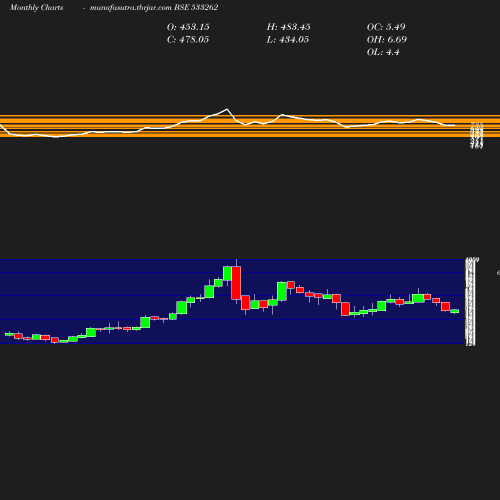Select the high price value H: 483.45
This screenshot has width=500, height=500.
[x=289, y=27]
